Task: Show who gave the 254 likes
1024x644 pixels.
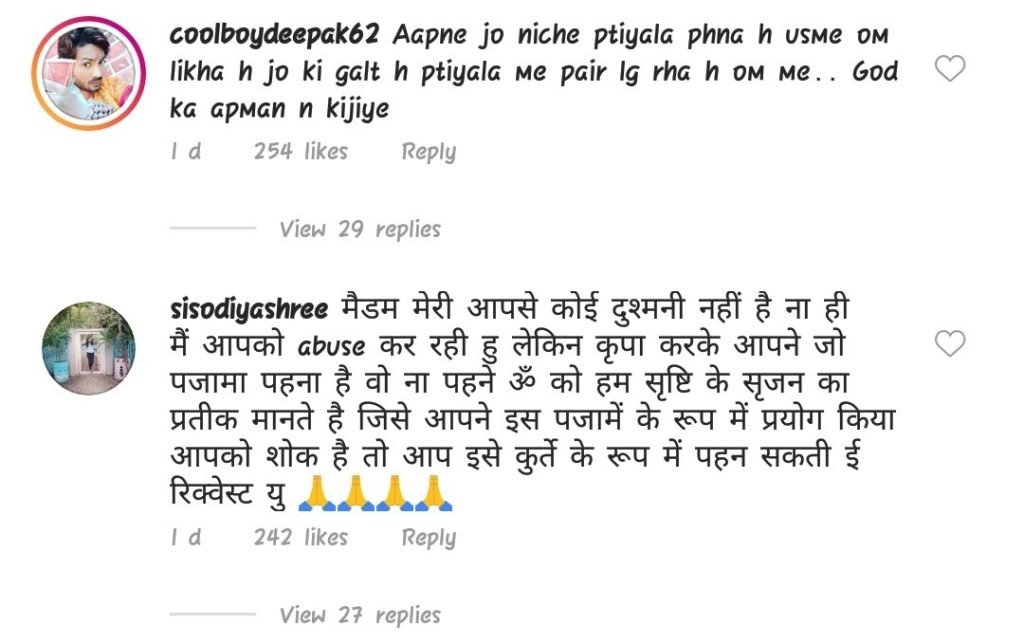Action: [301, 152]
